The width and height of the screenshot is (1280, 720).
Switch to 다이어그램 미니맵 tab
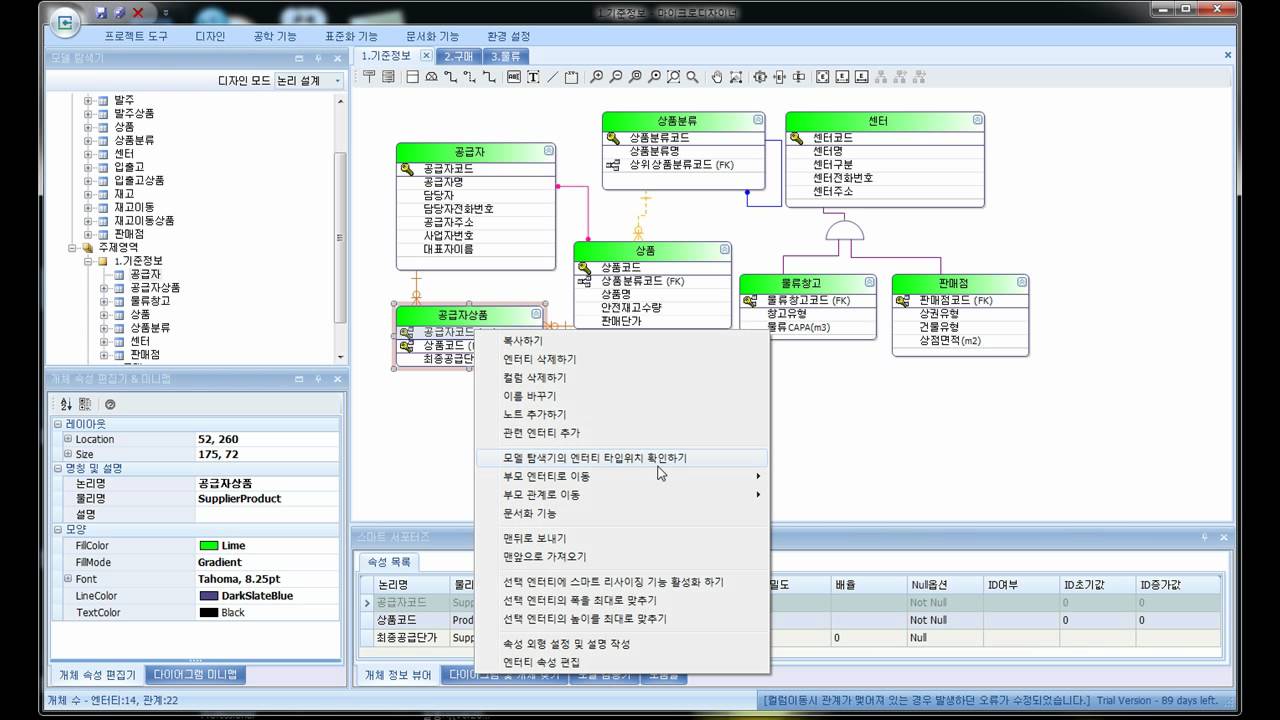pyautogui.click(x=195, y=675)
